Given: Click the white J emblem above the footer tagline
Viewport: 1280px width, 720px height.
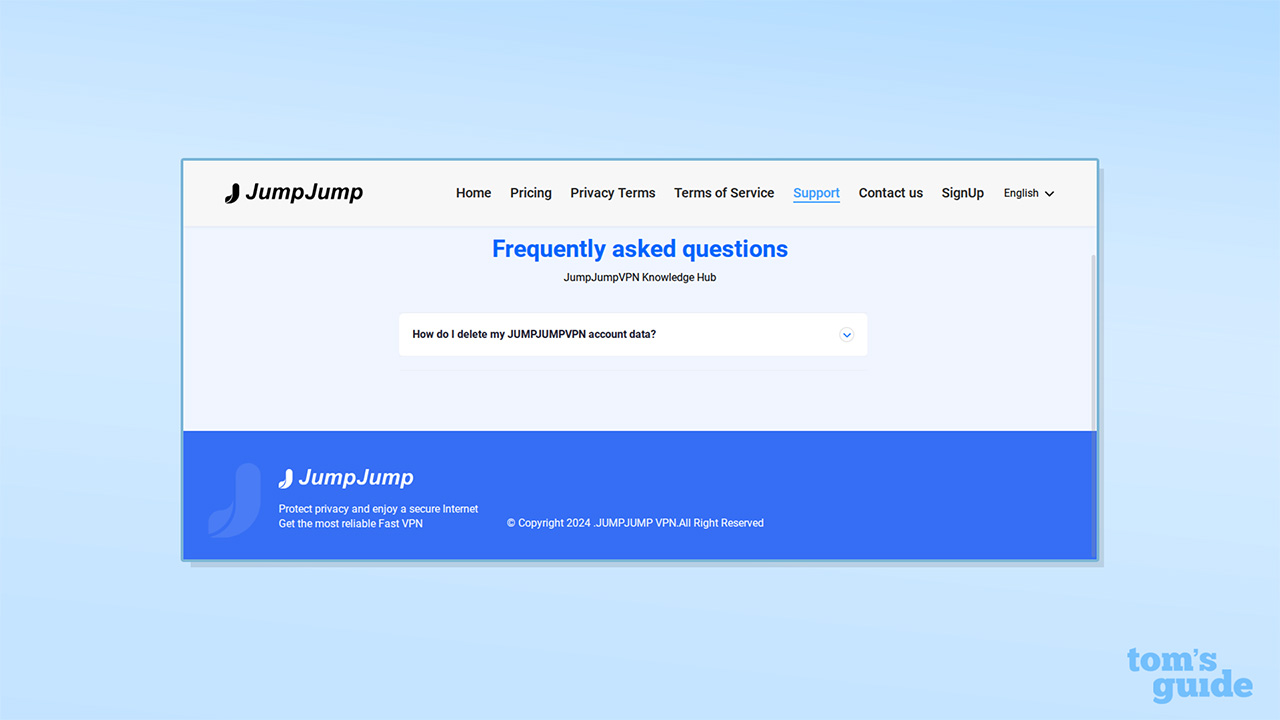Looking at the screenshot, I should click(x=286, y=477).
